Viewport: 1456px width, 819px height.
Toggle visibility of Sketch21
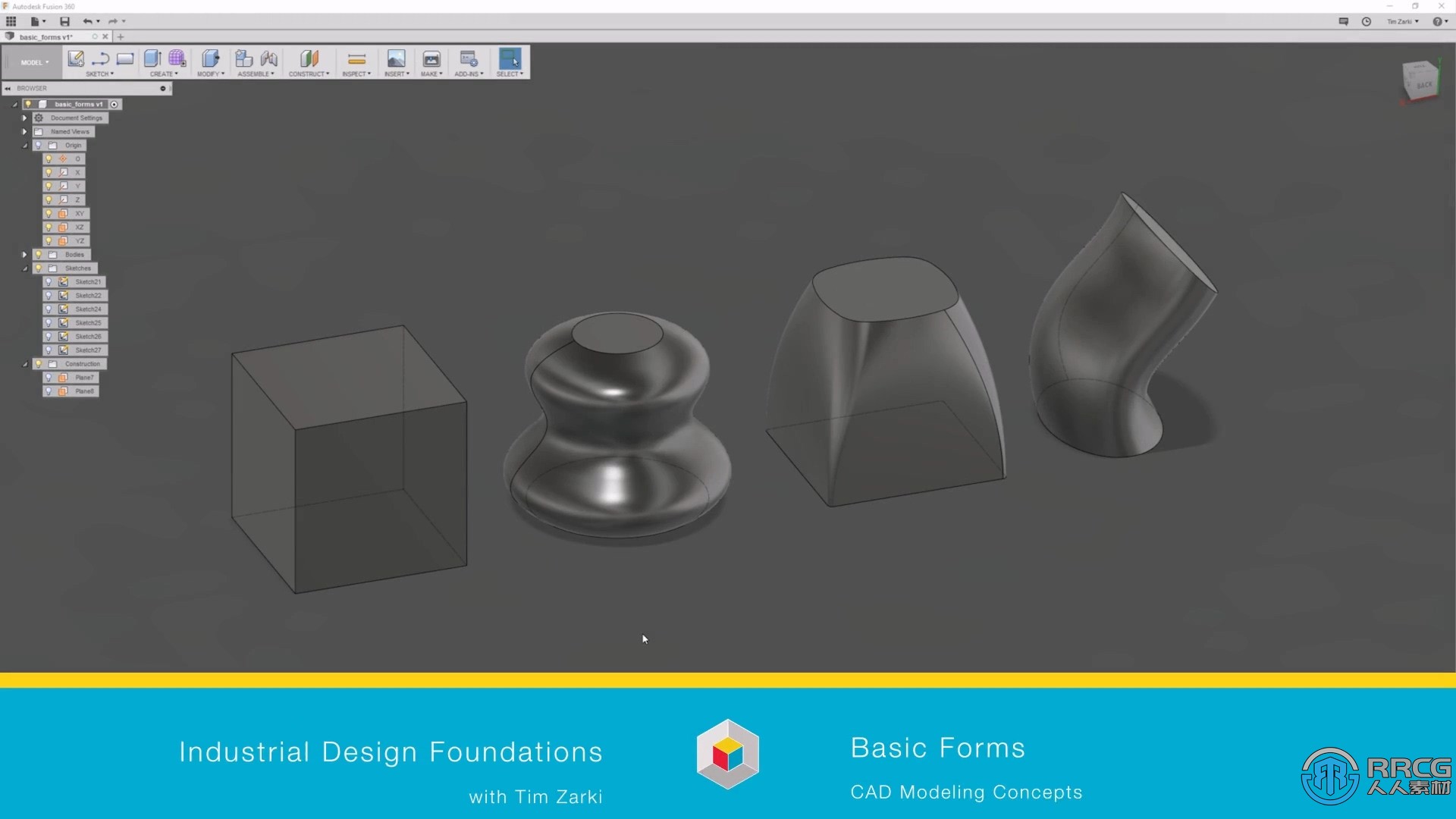49,282
